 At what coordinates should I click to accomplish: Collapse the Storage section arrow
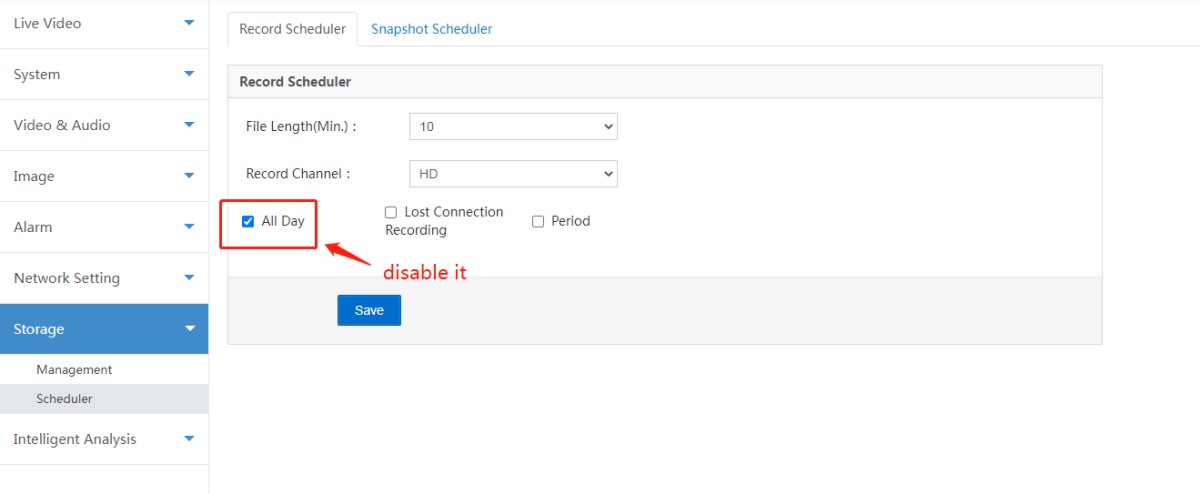189,329
